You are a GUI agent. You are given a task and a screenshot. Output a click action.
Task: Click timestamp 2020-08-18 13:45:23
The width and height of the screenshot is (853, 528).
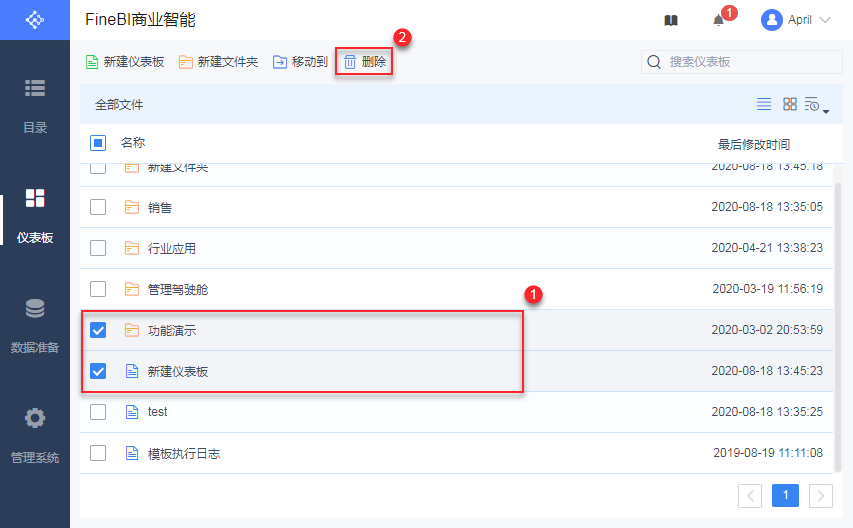click(x=767, y=371)
